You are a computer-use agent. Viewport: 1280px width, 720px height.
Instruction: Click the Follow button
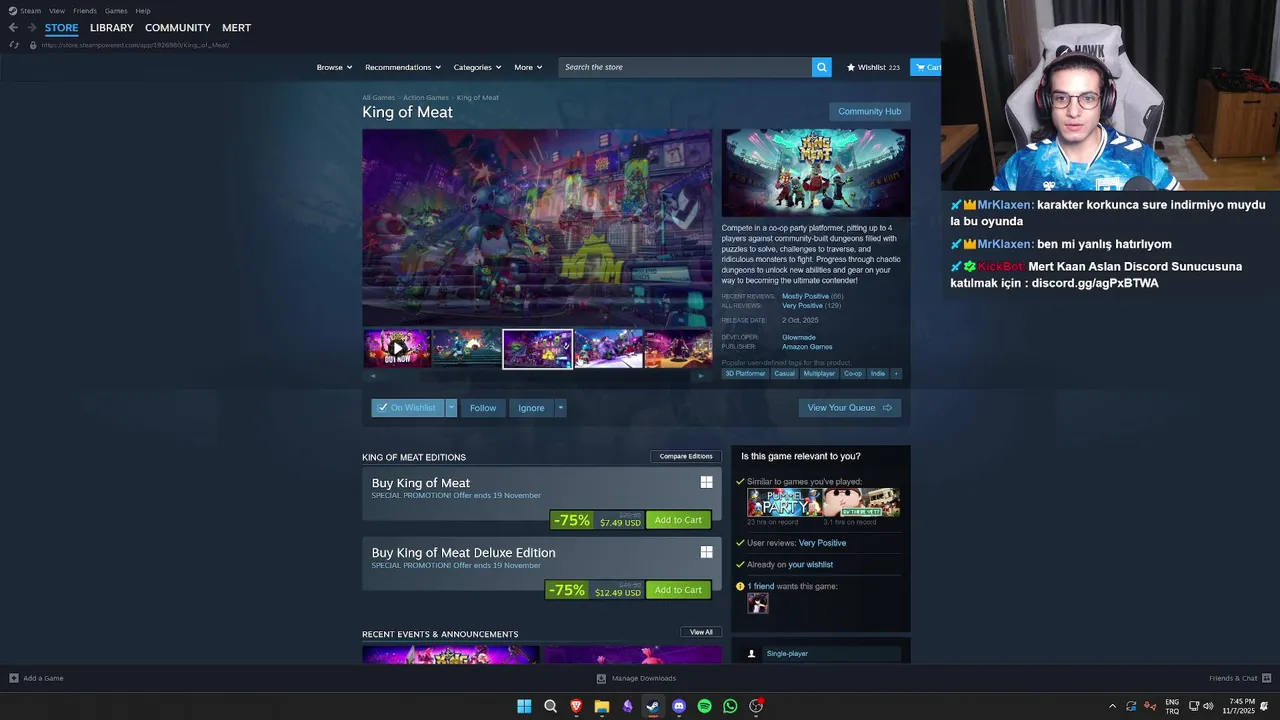(483, 408)
